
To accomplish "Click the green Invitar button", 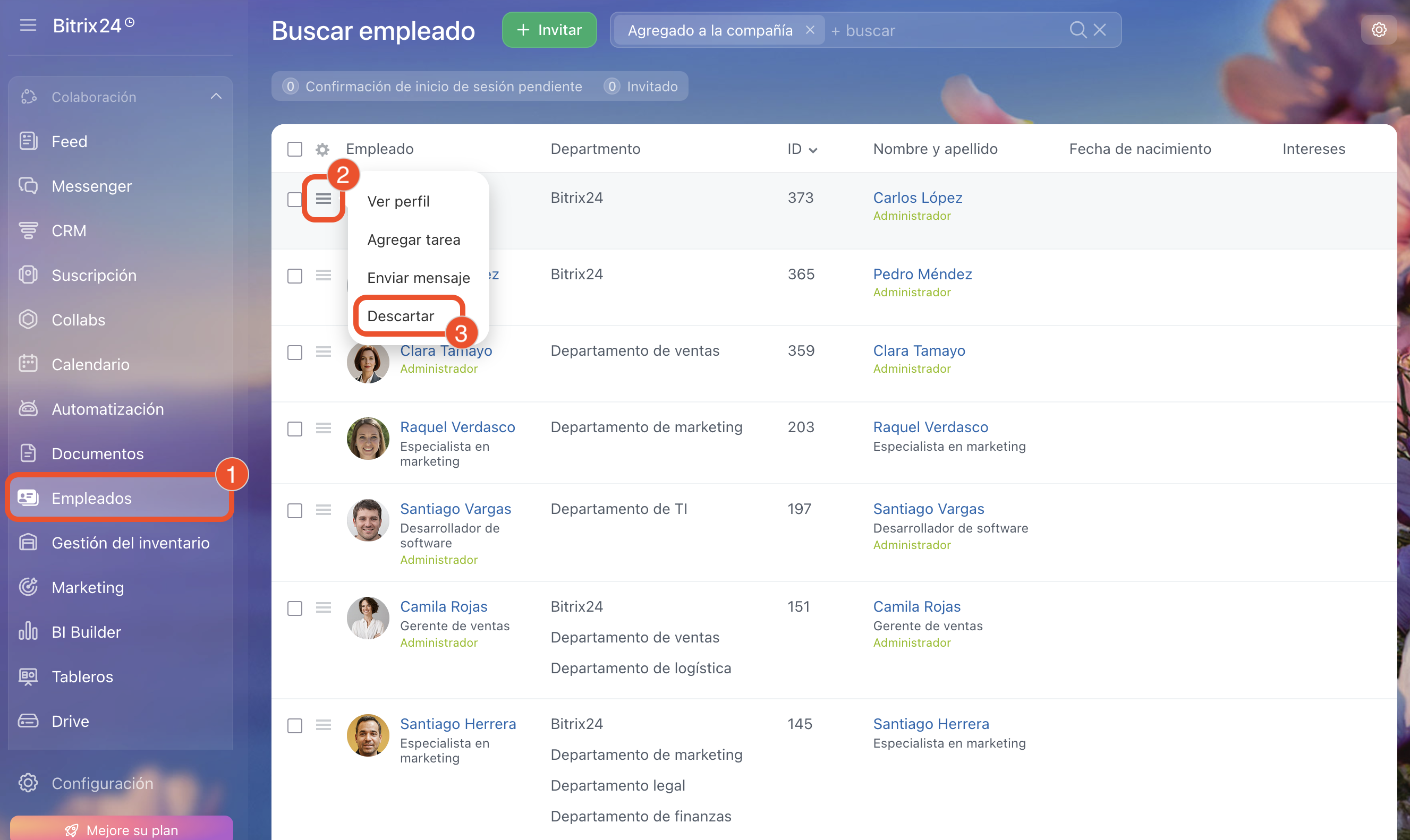I will [x=549, y=29].
